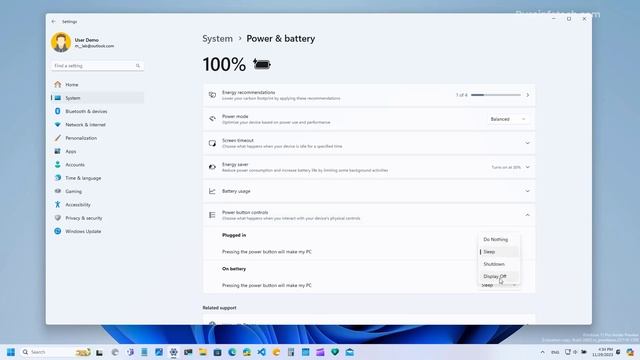This screenshot has width=640, height=360.
Task: Click the Windows Start button
Action: (11, 352)
